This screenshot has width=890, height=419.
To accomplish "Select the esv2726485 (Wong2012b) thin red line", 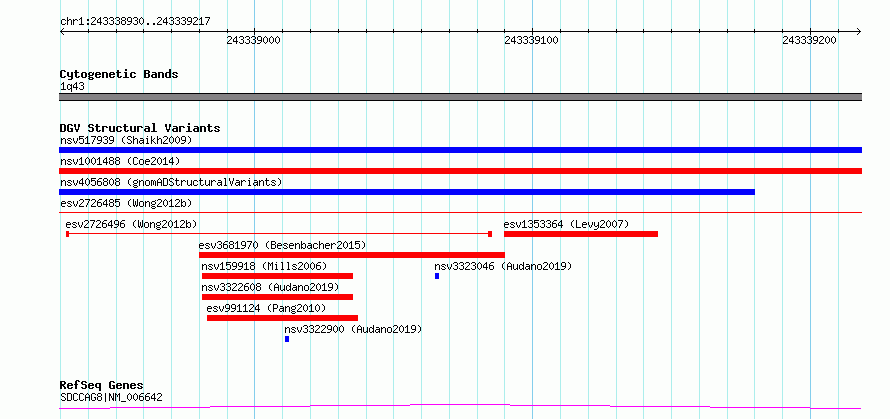I will (x=460, y=212).
